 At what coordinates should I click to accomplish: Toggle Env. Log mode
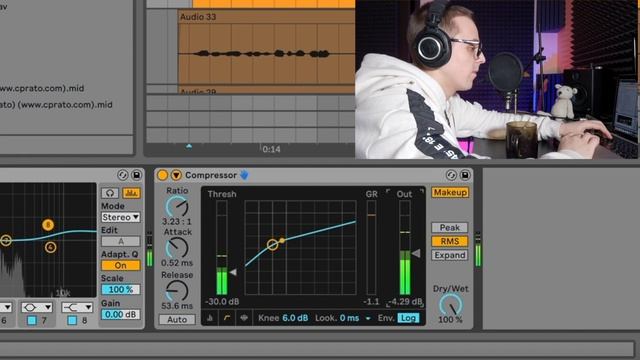pyautogui.click(x=408, y=318)
